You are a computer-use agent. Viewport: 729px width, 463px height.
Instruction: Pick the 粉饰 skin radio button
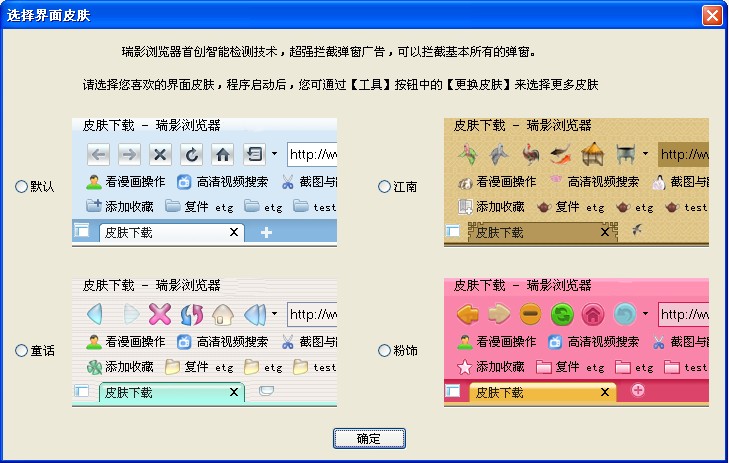tap(384, 351)
